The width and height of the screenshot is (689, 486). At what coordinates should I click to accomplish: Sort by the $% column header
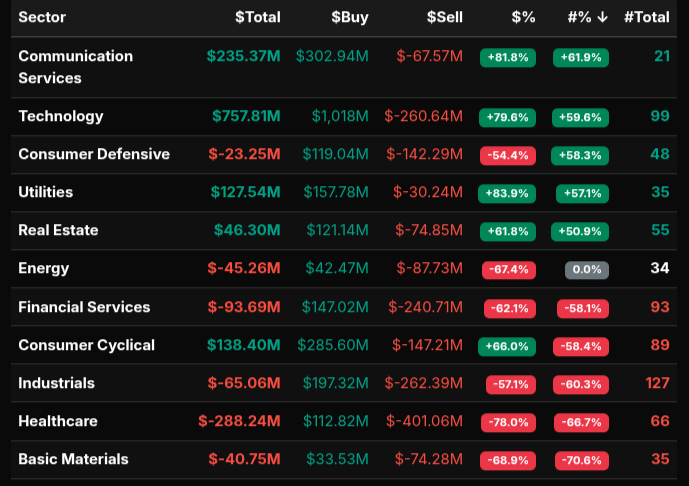[x=522, y=17]
